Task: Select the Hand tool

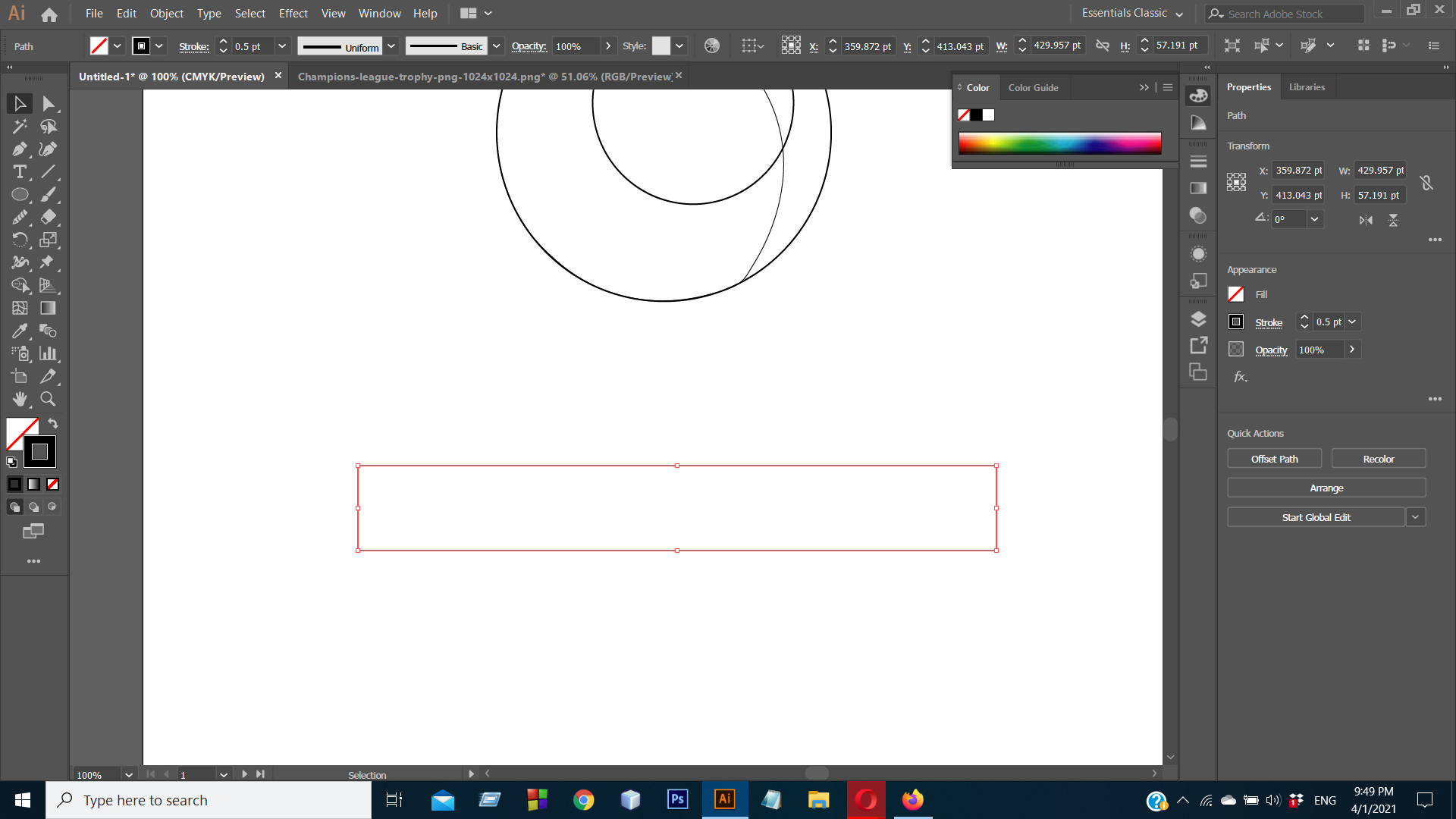Action: 20,399
